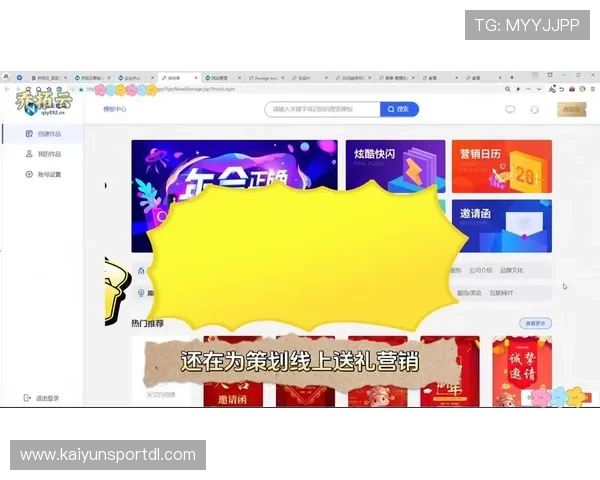This screenshot has width=600, height=480.
Task: Open the browser hamburger menu icon
Action: click(593, 89)
